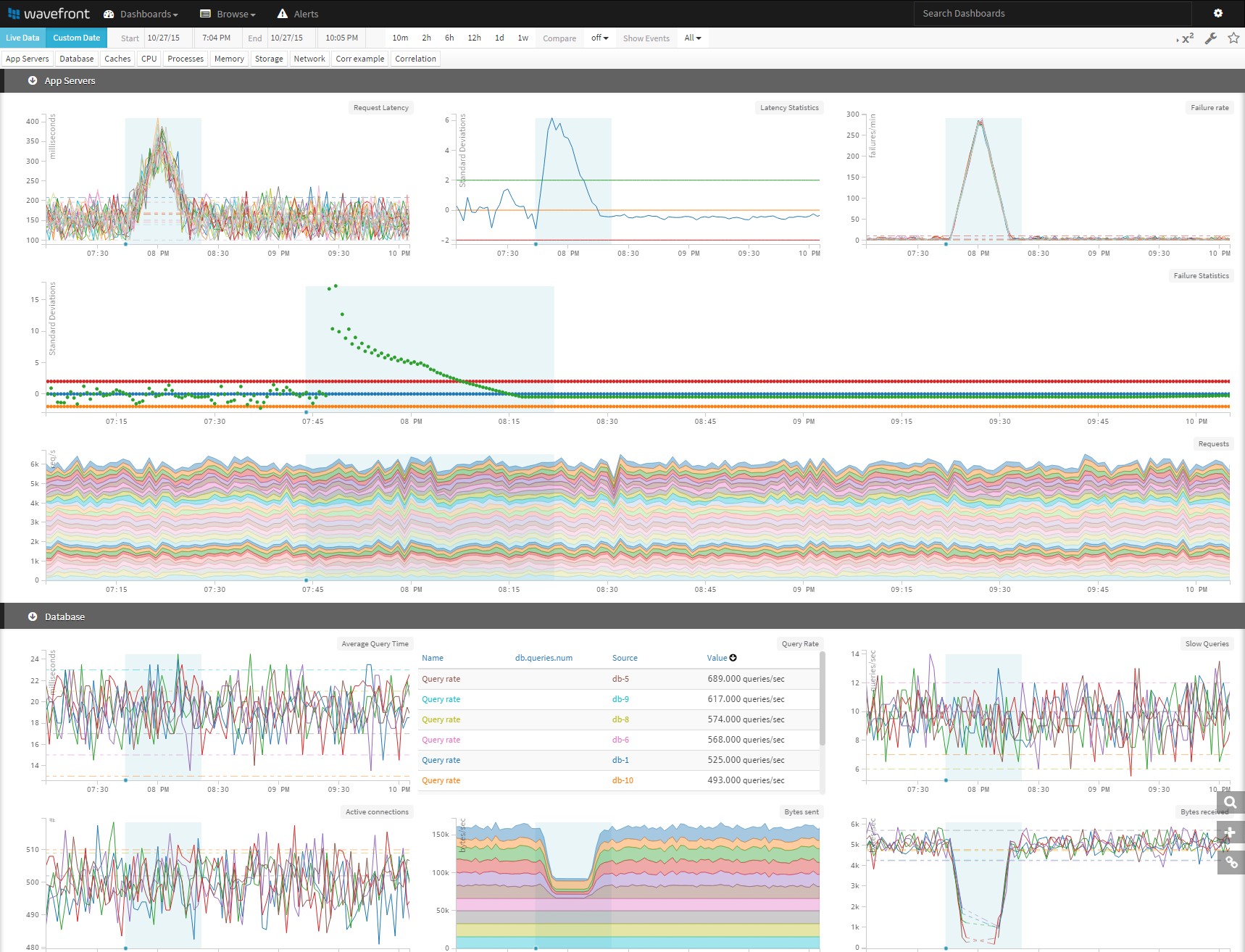Open the Compare 'off' dropdown
Viewport: 1245px width, 952px height.
tap(599, 38)
